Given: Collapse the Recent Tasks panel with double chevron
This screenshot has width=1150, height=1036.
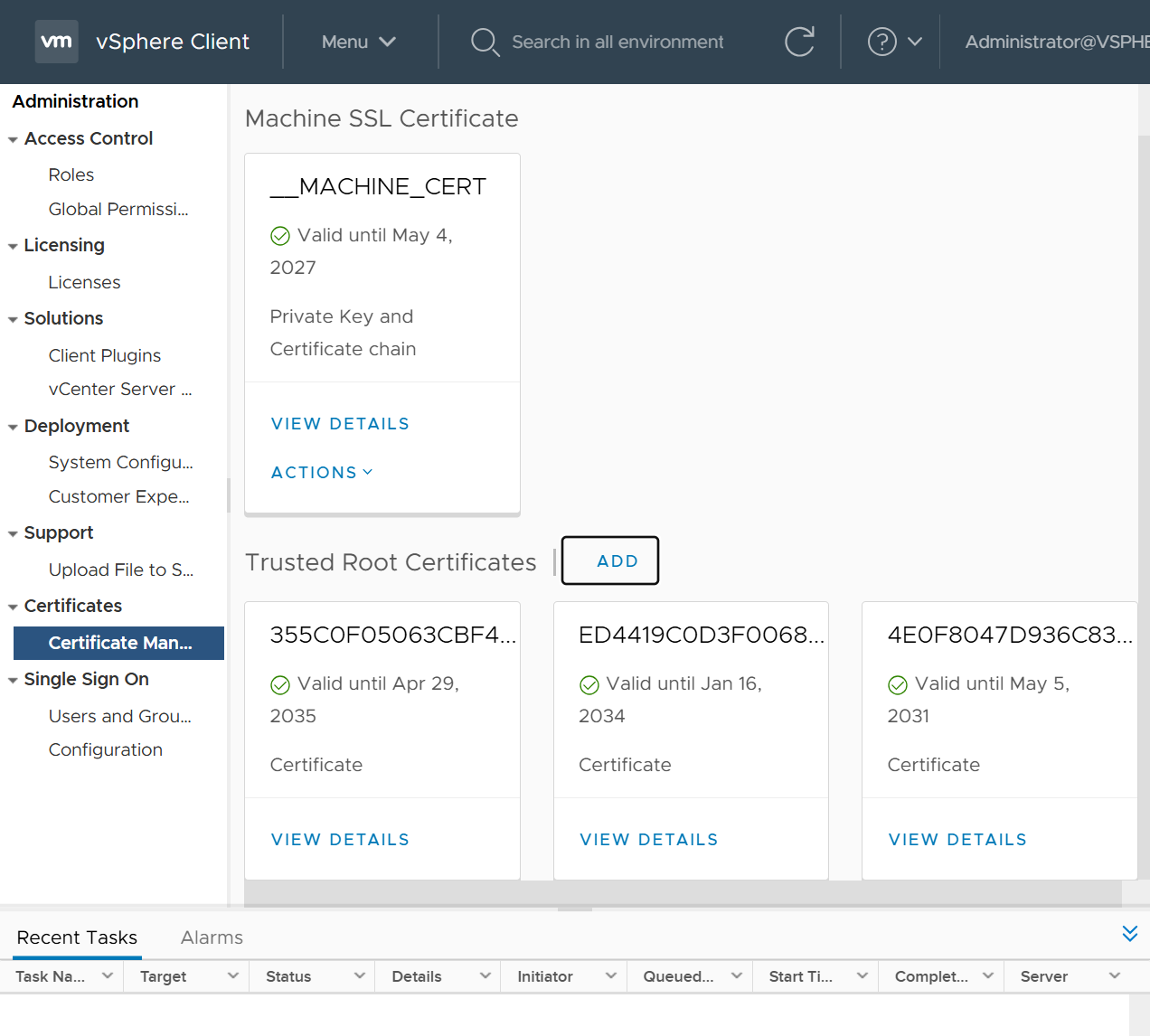Looking at the screenshot, I should click(1129, 934).
